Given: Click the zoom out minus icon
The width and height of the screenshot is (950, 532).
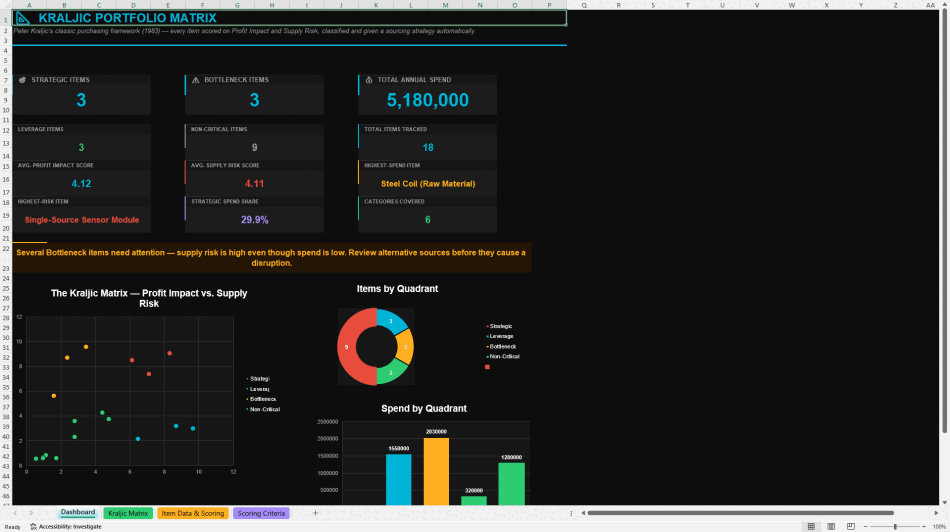Looking at the screenshot, I should click(865, 527).
